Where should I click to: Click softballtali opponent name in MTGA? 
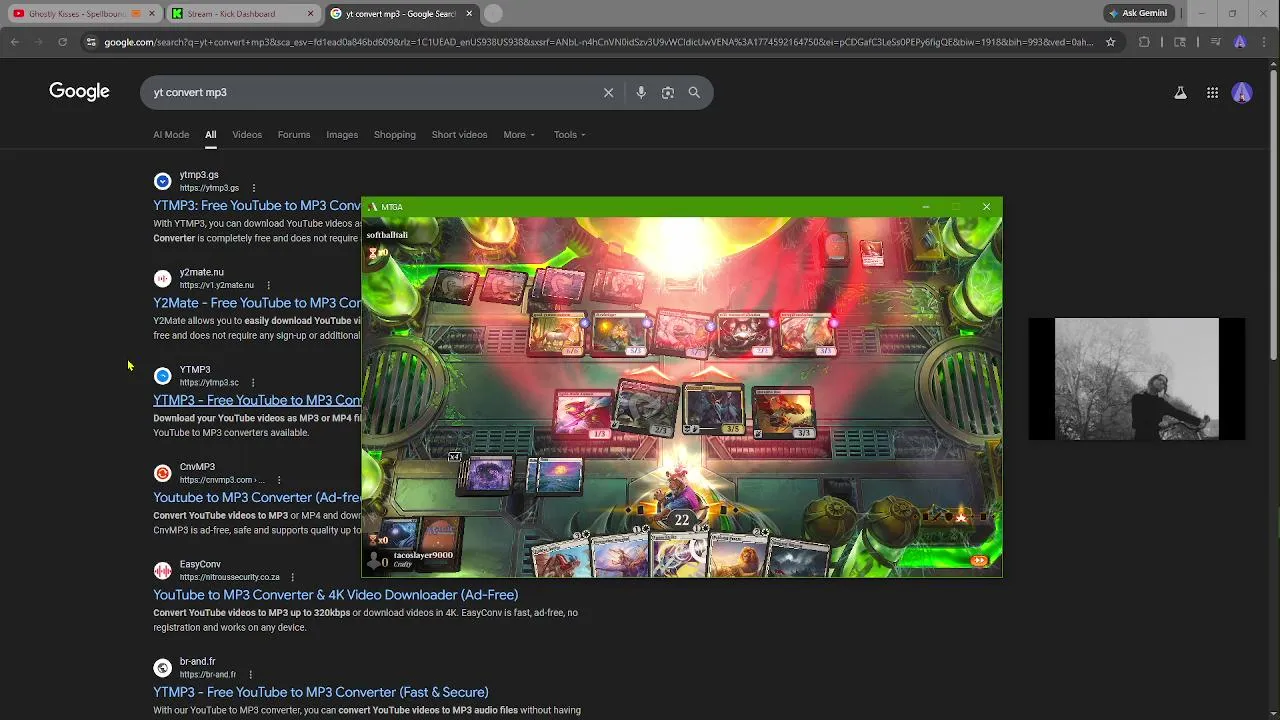pyautogui.click(x=387, y=235)
